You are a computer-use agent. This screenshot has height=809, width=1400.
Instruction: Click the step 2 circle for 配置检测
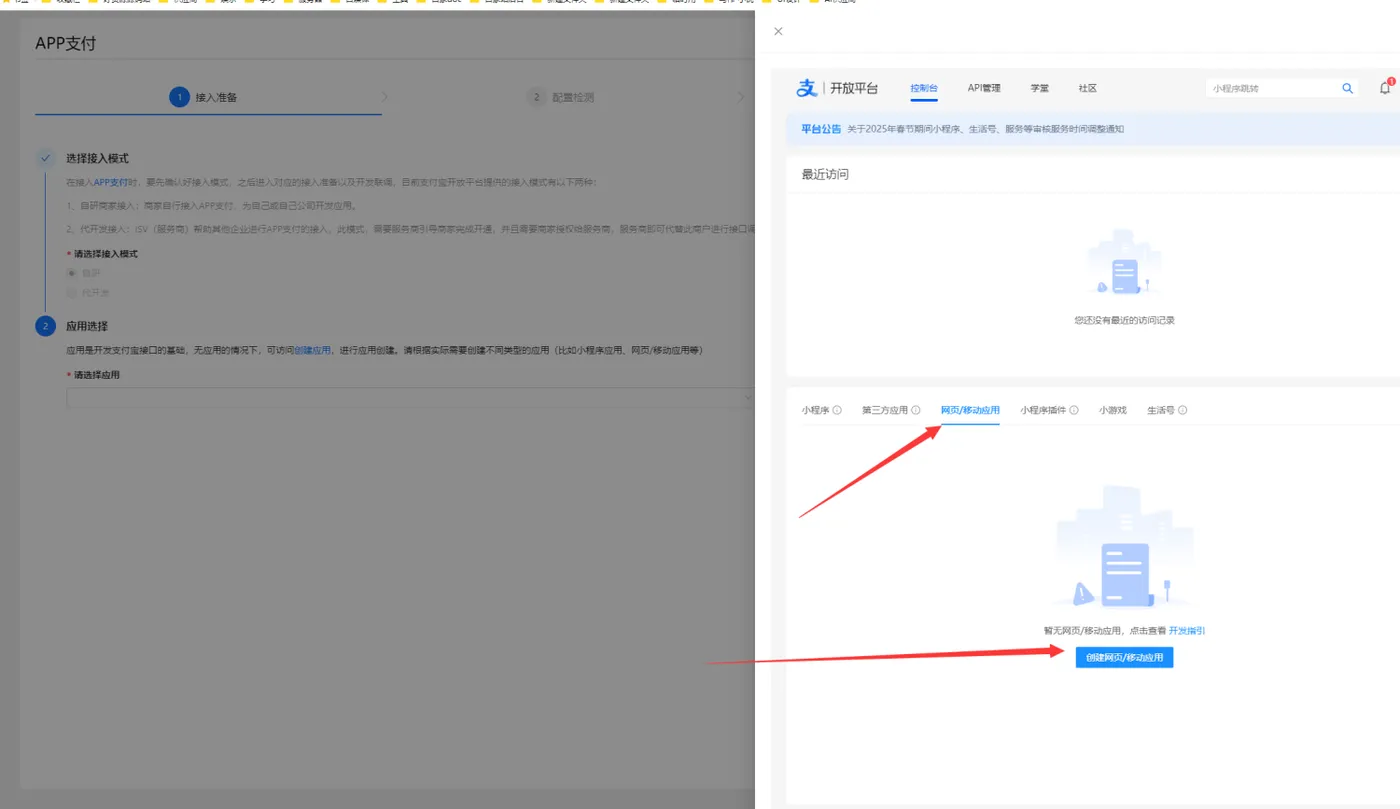(x=536, y=97)
